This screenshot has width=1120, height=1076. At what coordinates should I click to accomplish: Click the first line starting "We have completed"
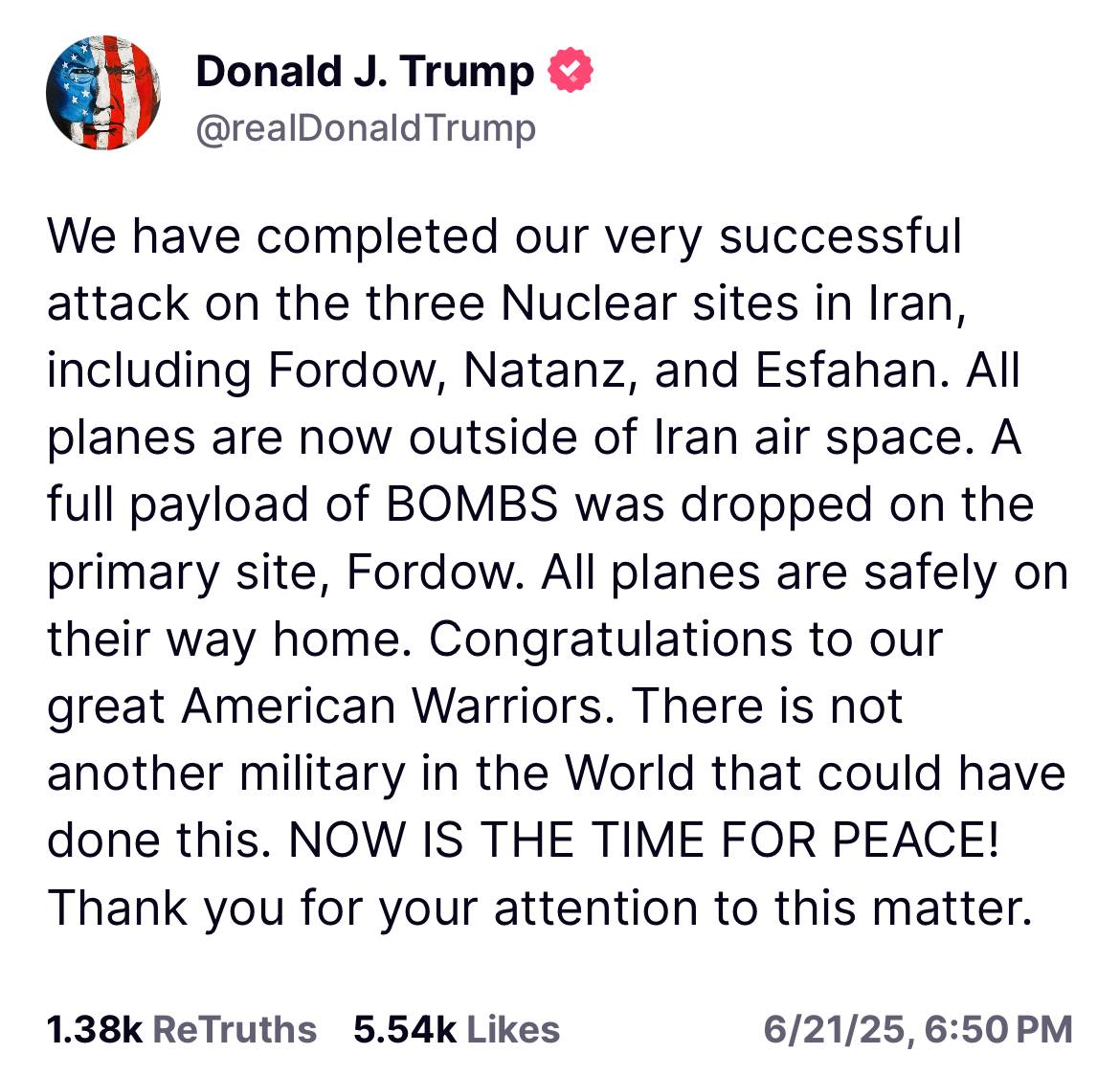tap(504, 237)
